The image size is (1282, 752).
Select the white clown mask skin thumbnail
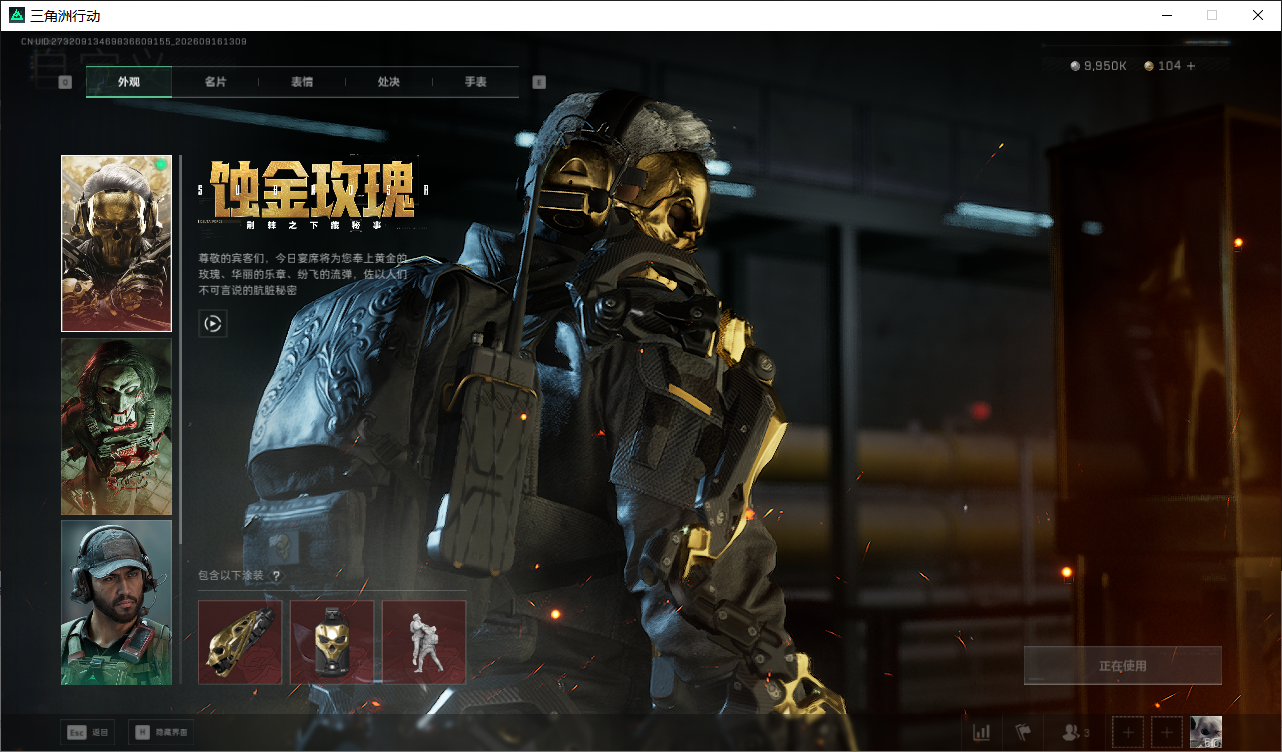coord(116,426)
